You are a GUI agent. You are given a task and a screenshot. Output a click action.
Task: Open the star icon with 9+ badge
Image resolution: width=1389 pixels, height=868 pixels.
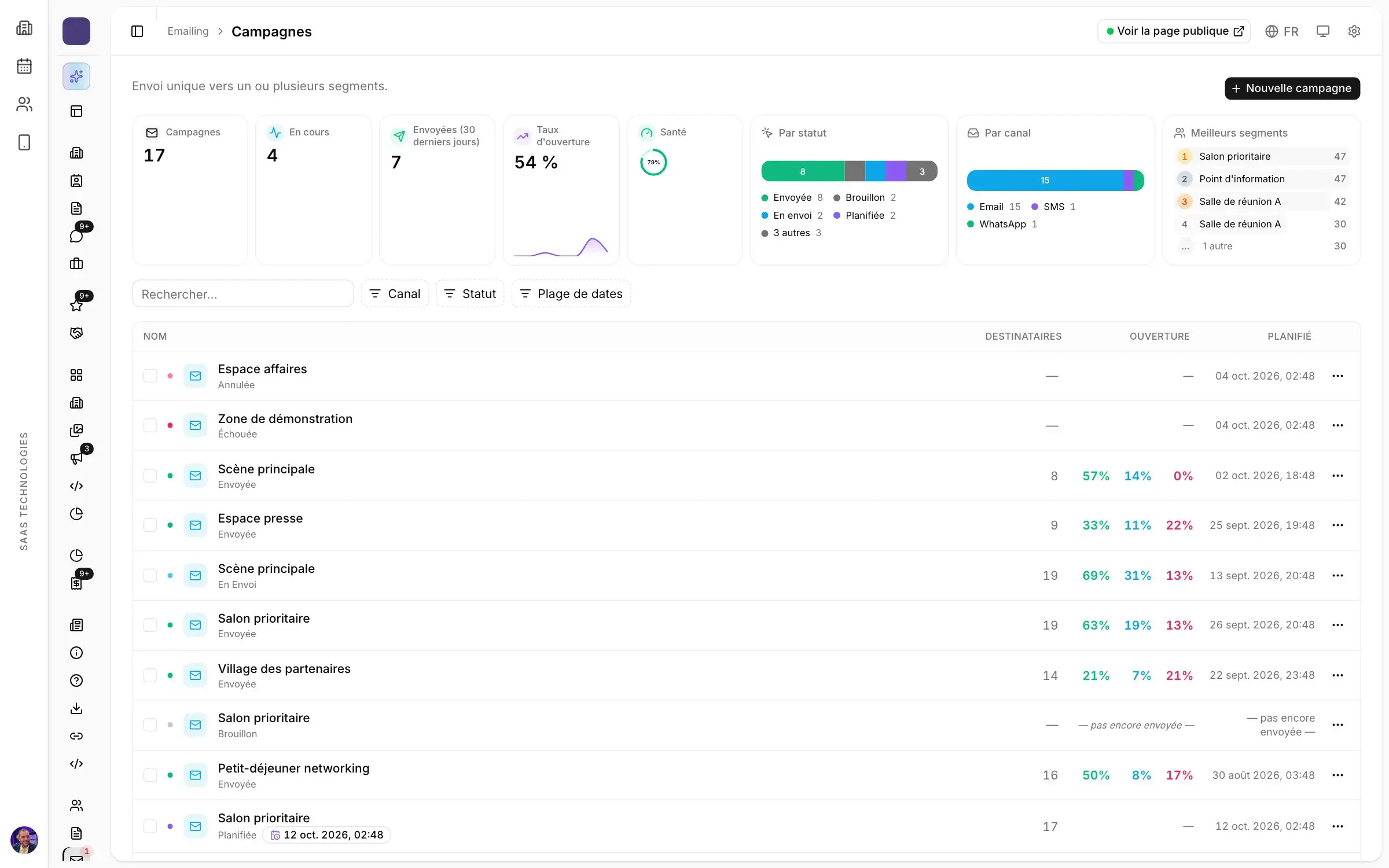(76, 305)
